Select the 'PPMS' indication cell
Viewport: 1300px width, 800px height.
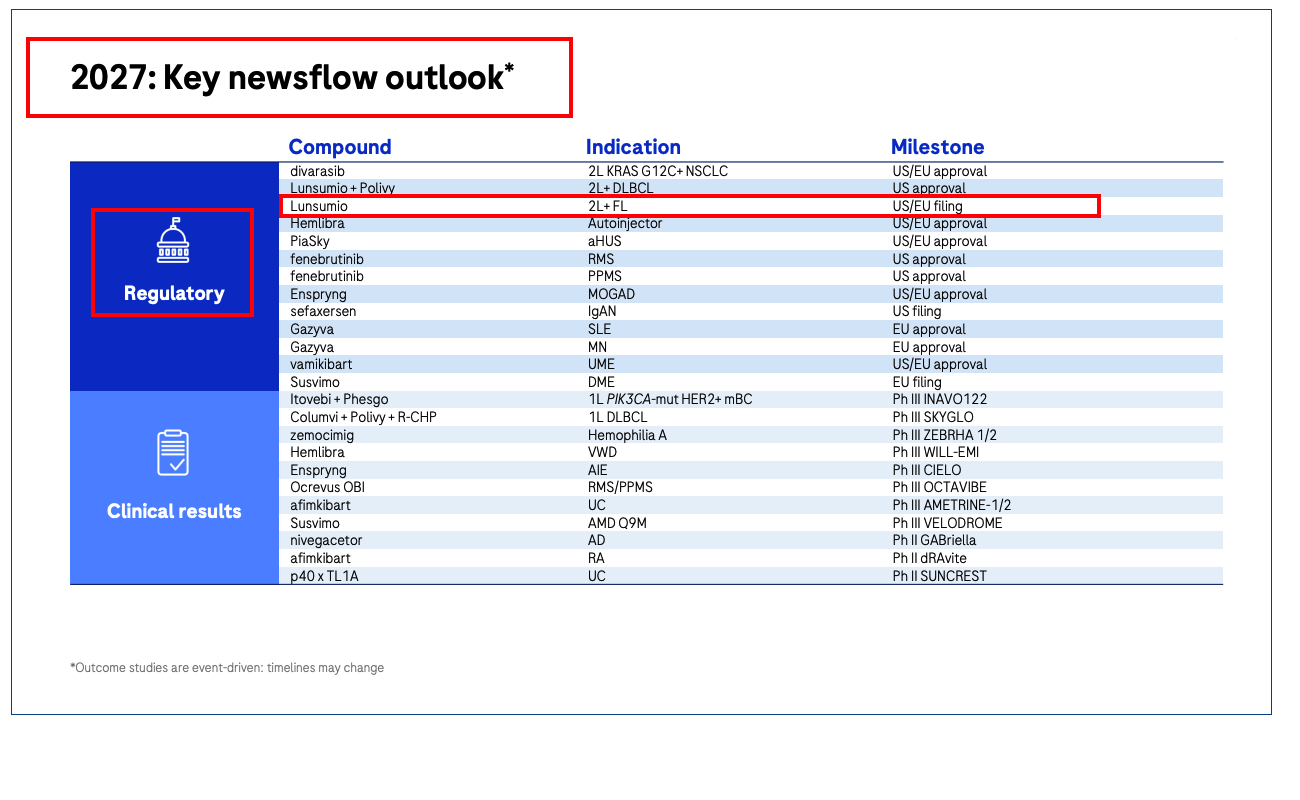pyautogui.click(x=605, y=276)
